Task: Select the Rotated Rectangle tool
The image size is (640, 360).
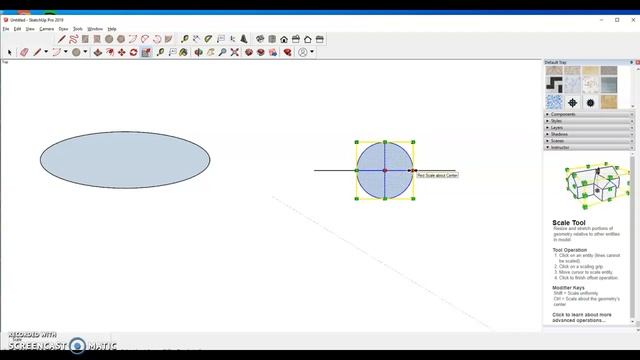Action: (97, 39)
